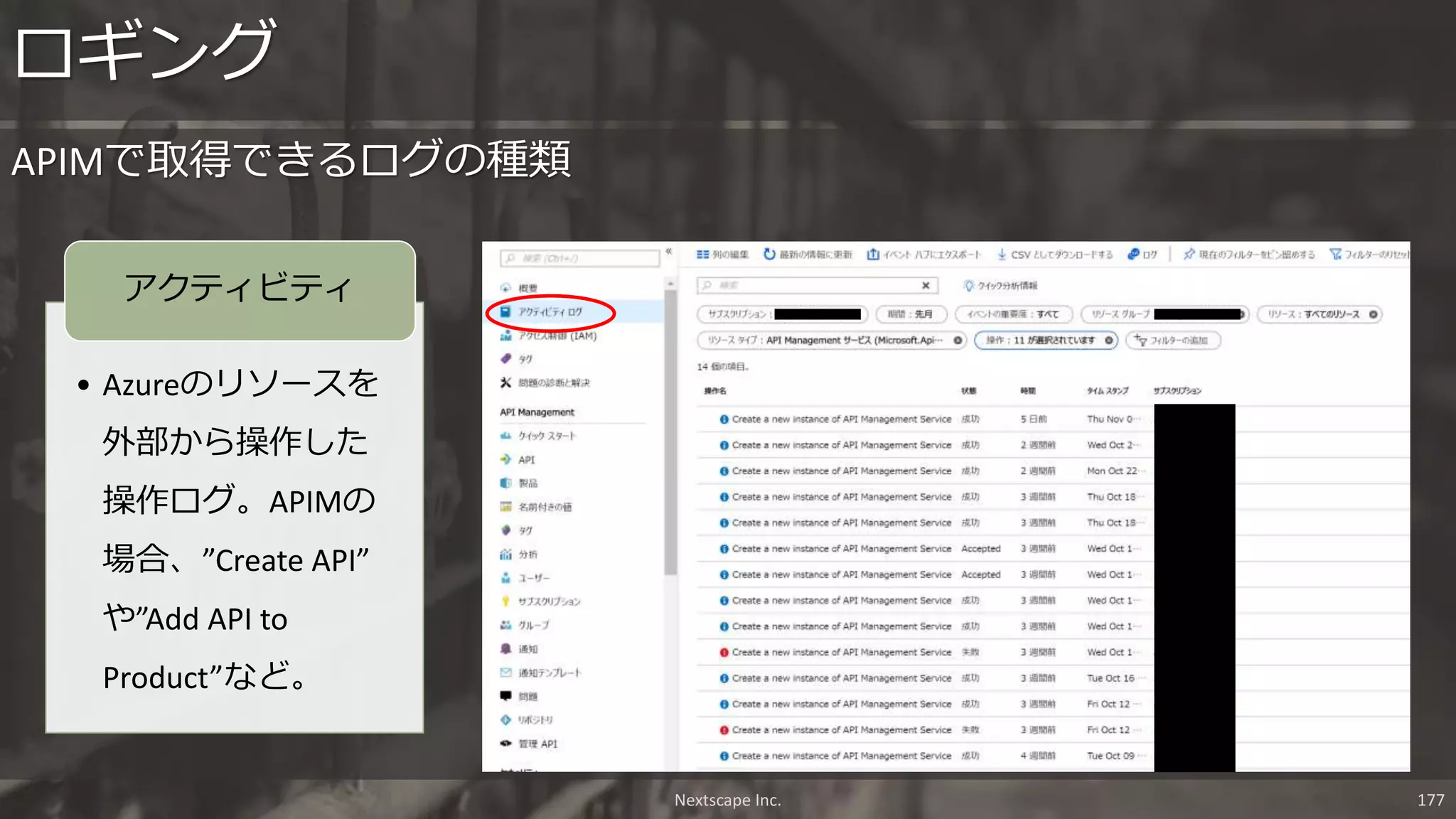
Task: Open リソース タイプ : API Management filter
Action: click(x=832, y=341)
